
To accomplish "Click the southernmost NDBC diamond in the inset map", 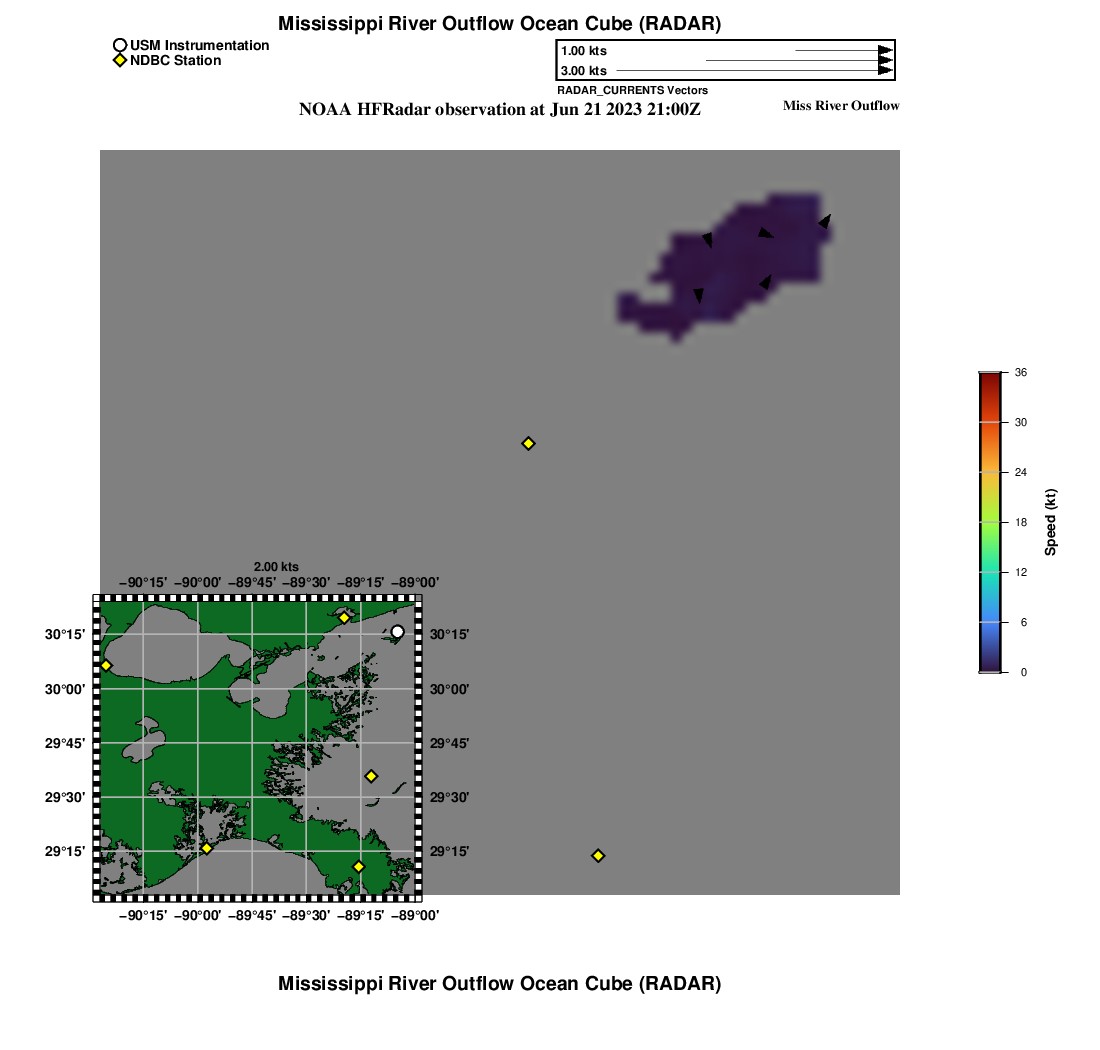I will (358, 866).
